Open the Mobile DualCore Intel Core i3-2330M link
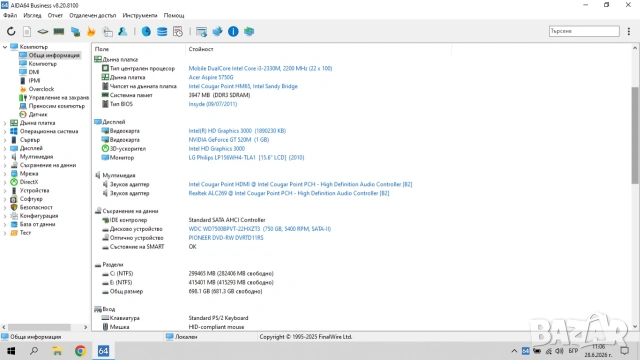Screen dimensions: 640x360 [260, 68]
